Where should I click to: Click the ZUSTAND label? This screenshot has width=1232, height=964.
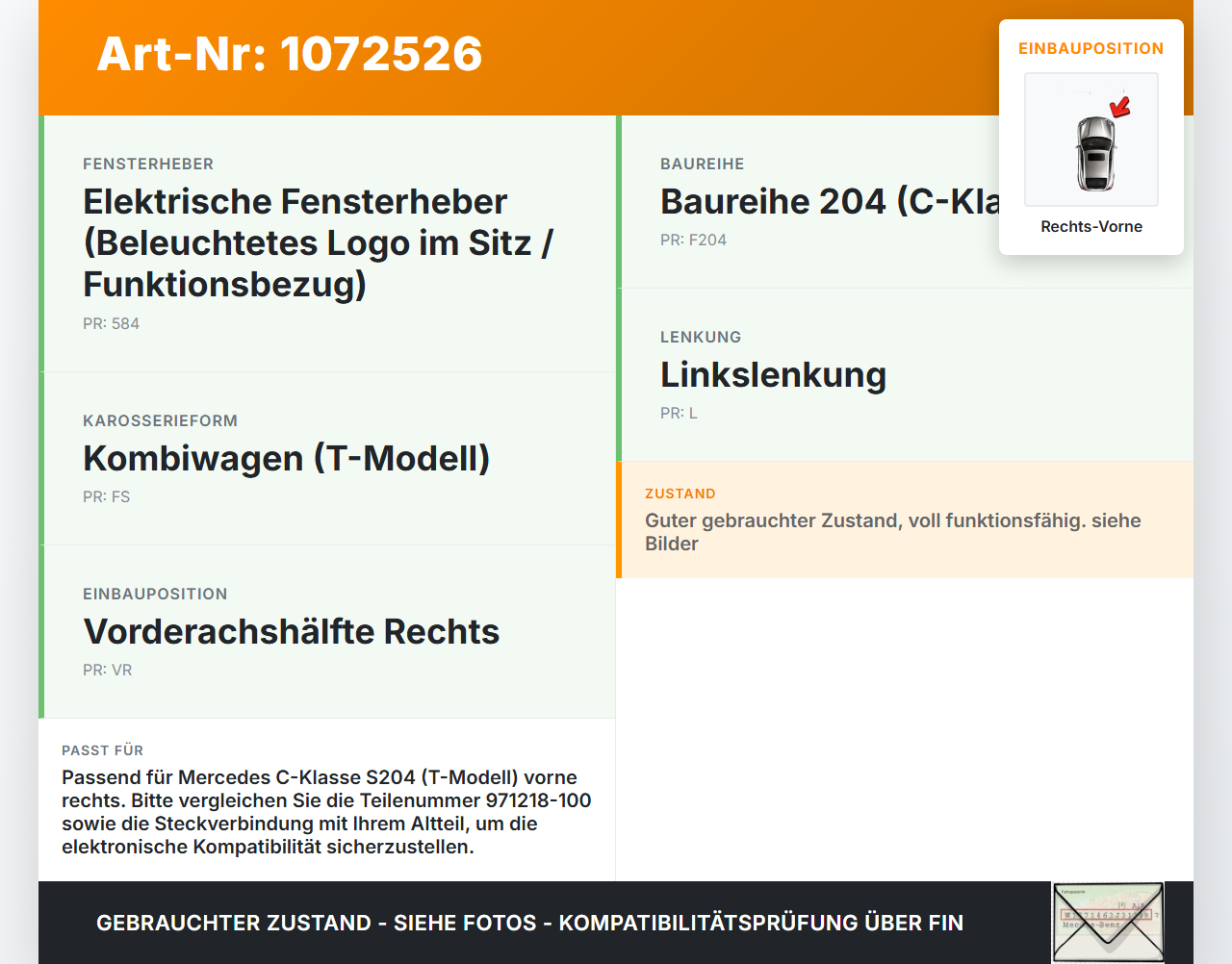680,494
